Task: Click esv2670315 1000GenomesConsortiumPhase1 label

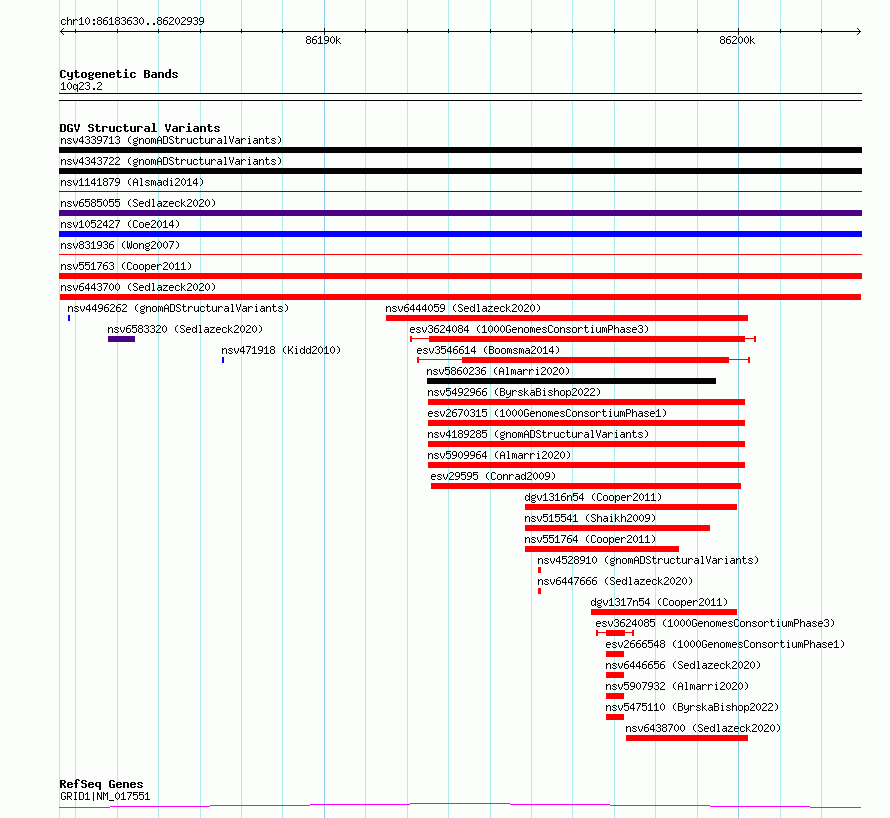Action: coord(547,413)
